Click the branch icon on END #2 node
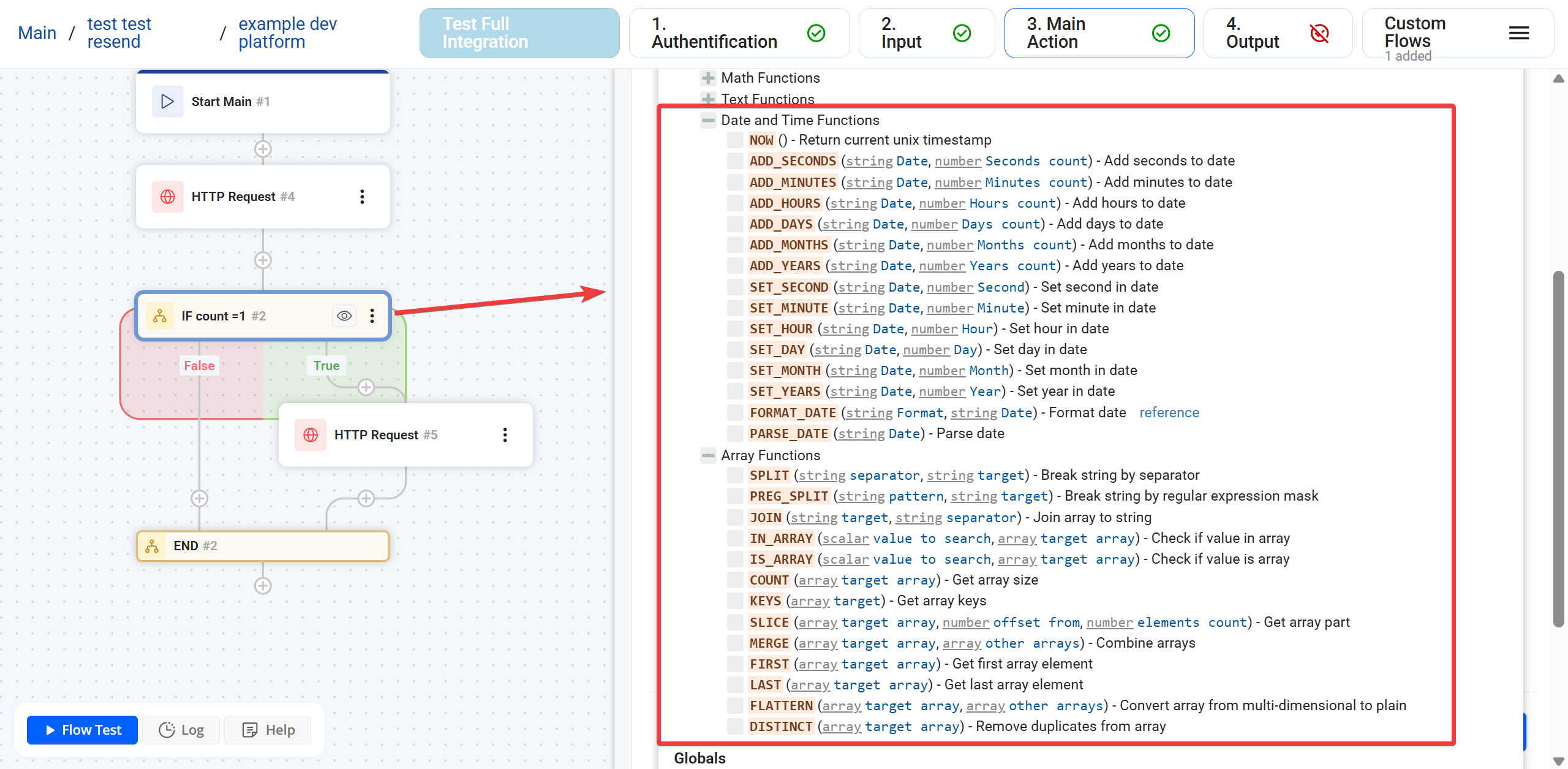Image resolution: width=1568 pixels, height=769 pixels. 152,546
